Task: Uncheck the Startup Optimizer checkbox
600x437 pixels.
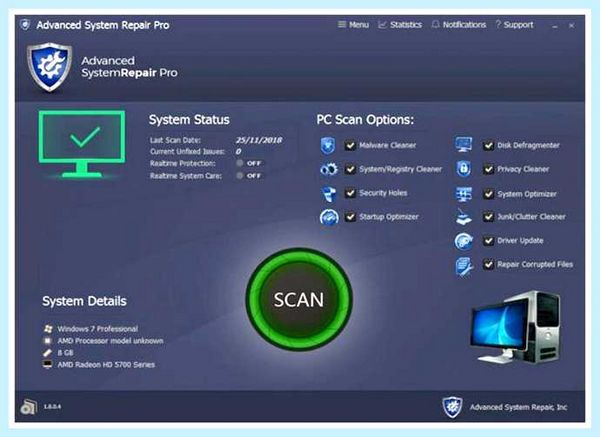Action: tap(350, 217)
